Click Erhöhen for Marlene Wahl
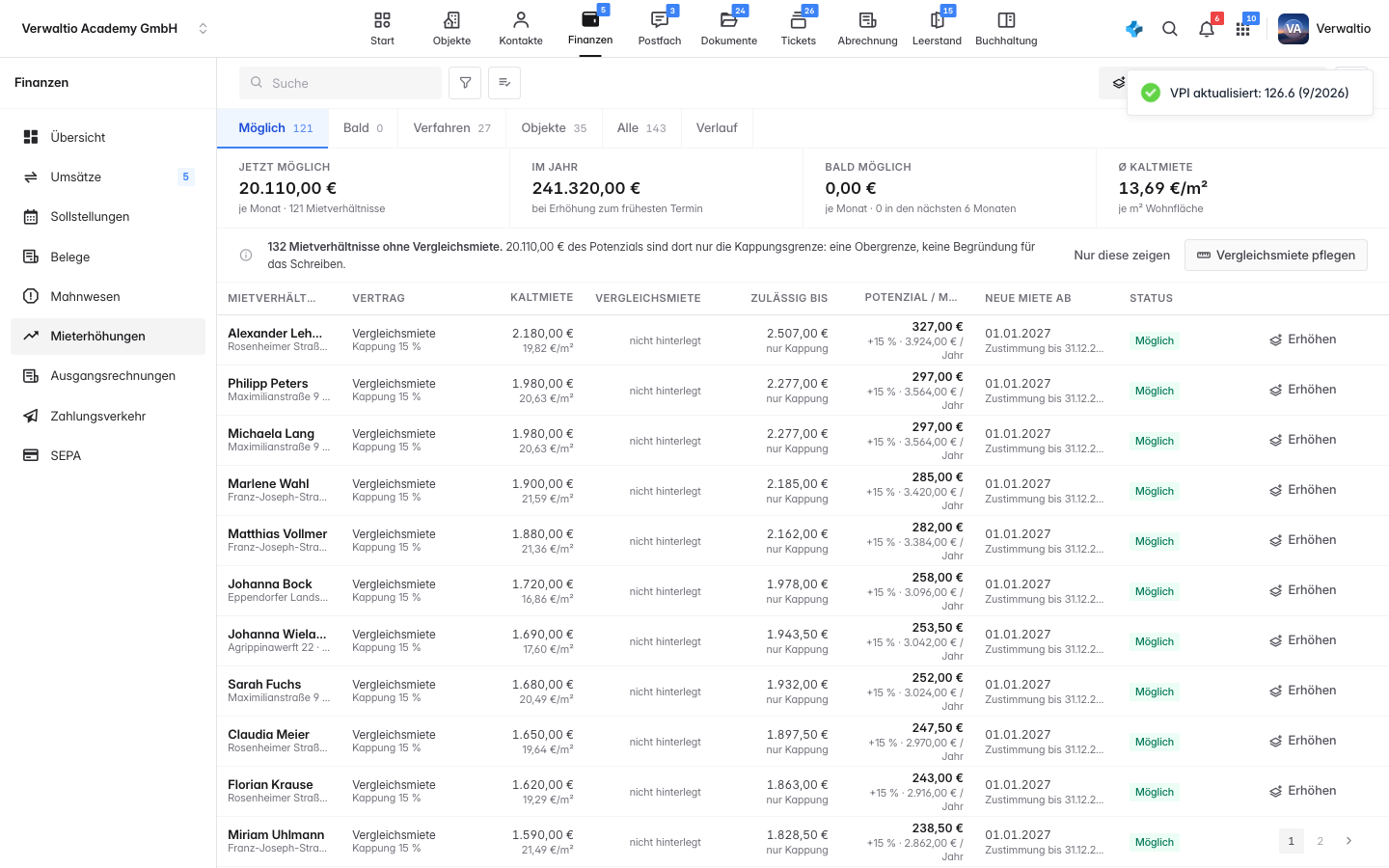Image resolution: width=1389 pixels, height=868 pixels. click(1303, 490)
